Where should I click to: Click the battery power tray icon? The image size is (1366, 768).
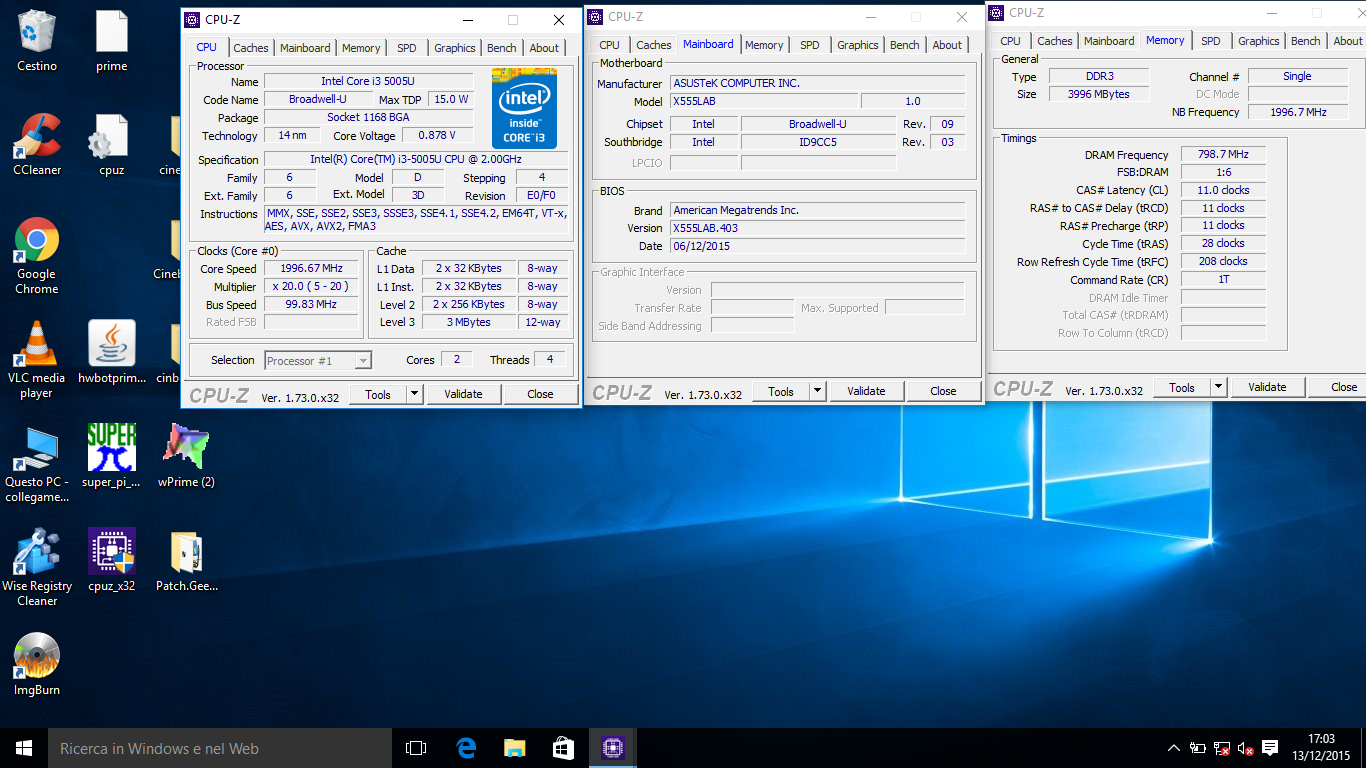(x=1198, y=748)
